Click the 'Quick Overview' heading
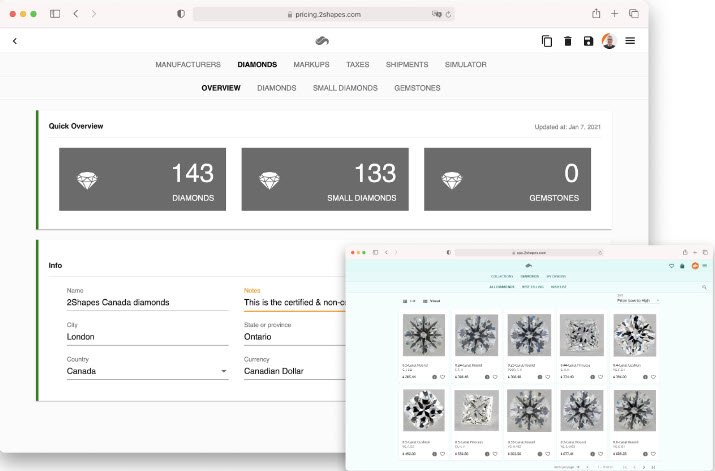This screenshot has width=715, height=471. [x=76, y=126]
